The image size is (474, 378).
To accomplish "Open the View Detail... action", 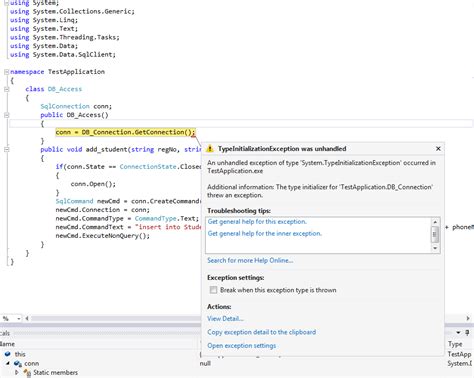I will 225,319.
